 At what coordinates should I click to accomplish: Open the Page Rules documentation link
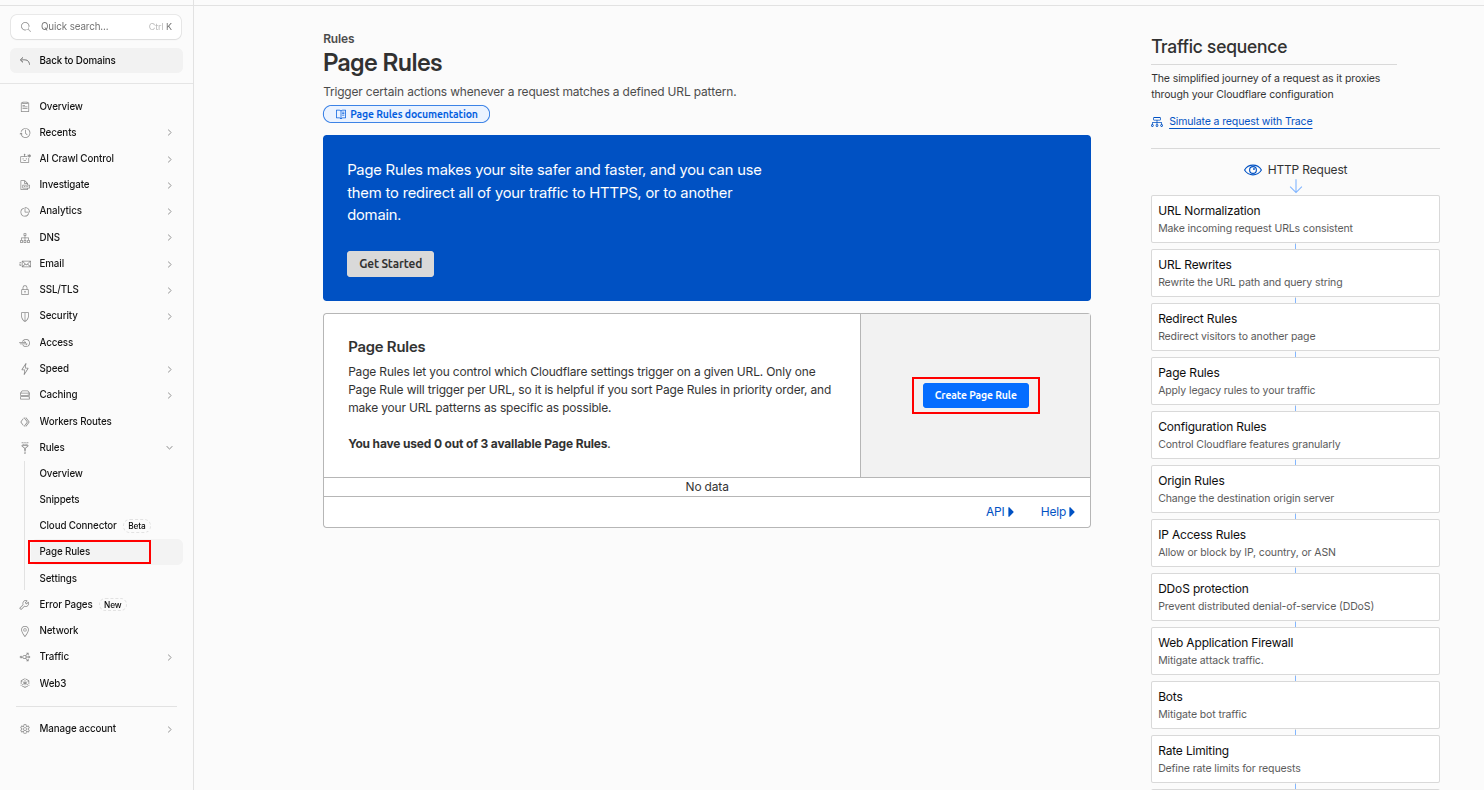tap(406, 114)
